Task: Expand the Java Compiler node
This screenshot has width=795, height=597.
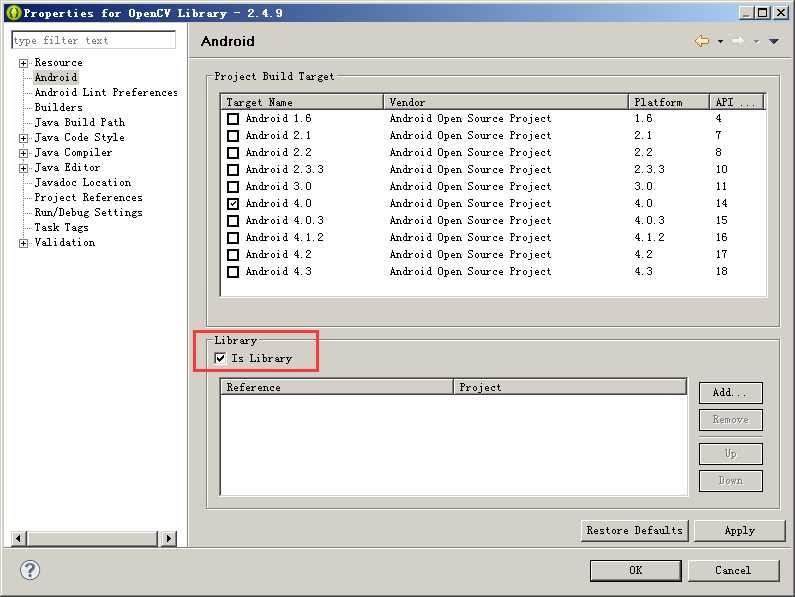Action: (23, 153)
